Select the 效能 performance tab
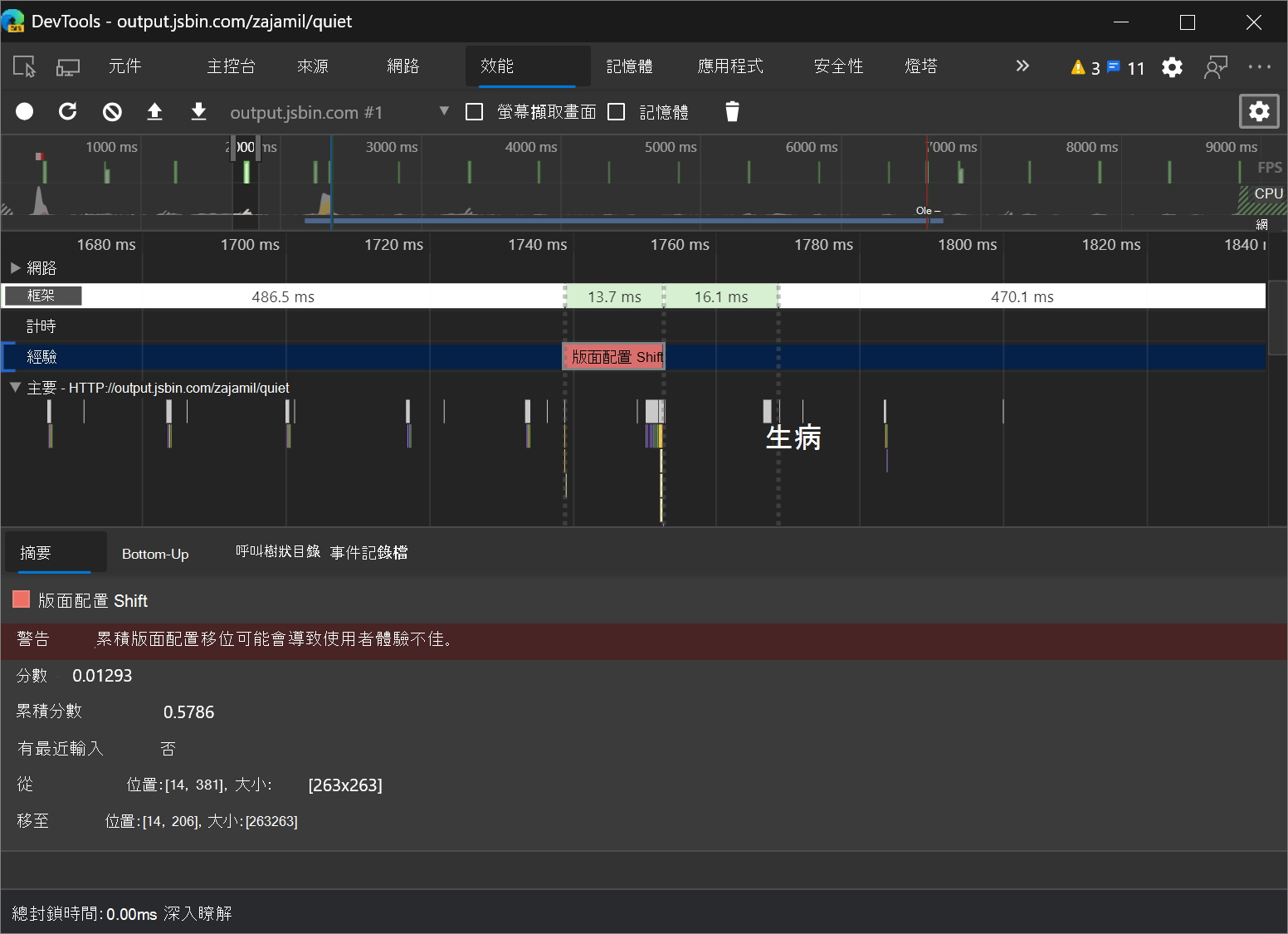Image resolution: width=1288 pixels, height=934 pixels. tap(528, 66)
